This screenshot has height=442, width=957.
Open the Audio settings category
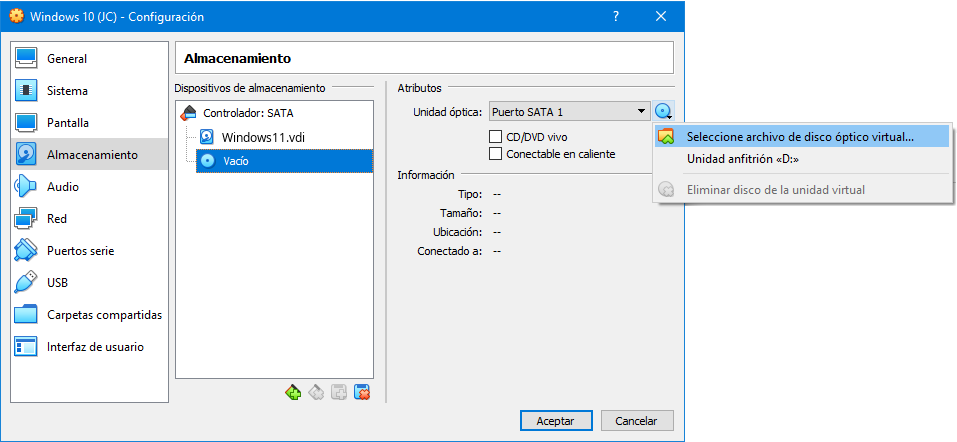pos(62,187)
